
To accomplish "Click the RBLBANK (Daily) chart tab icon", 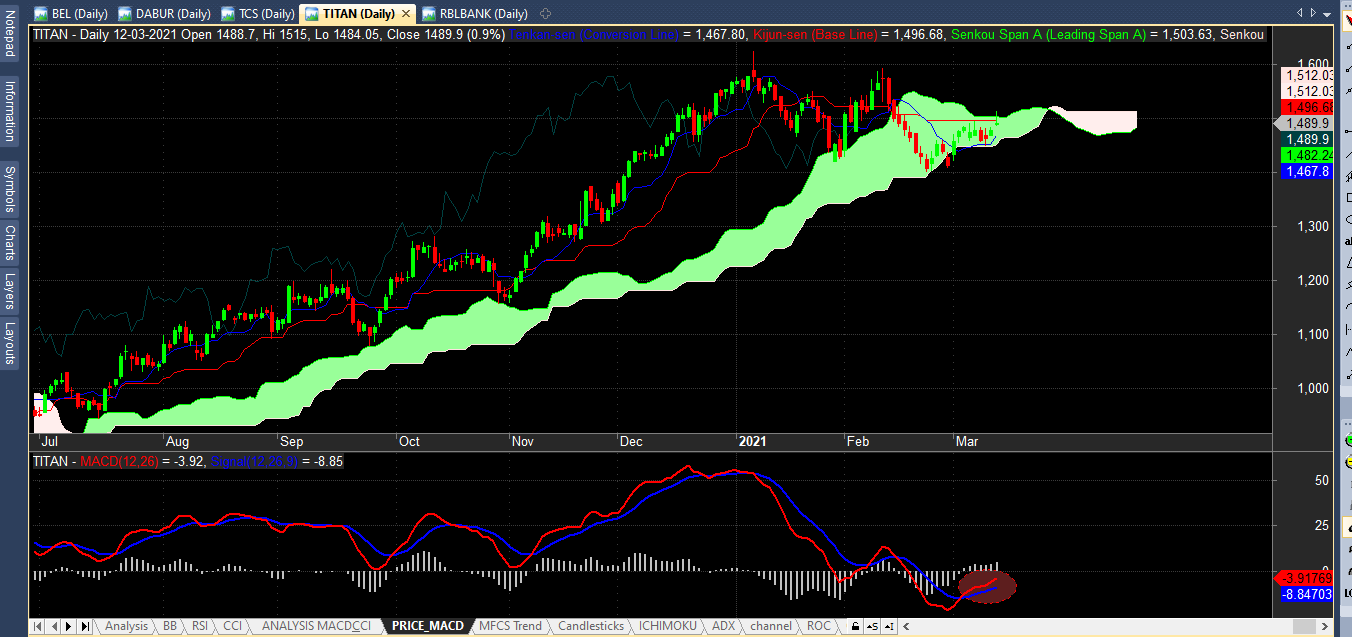I will [429, 14].
